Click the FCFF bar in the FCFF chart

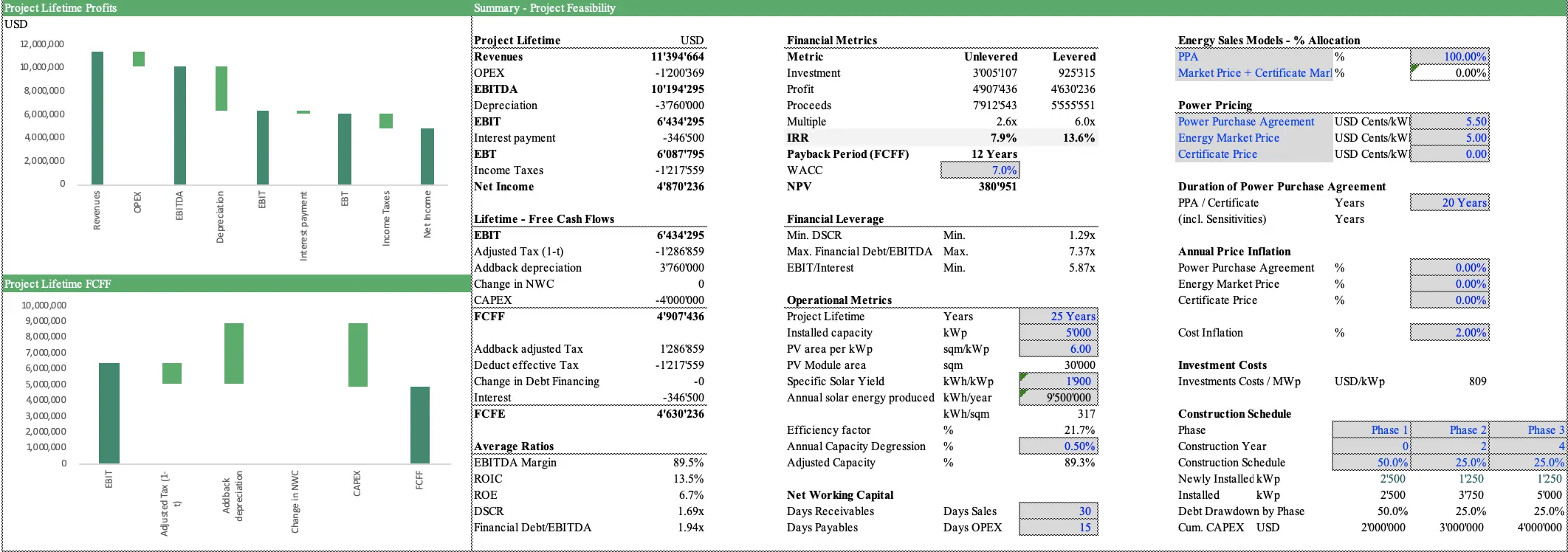coord(420,425)
